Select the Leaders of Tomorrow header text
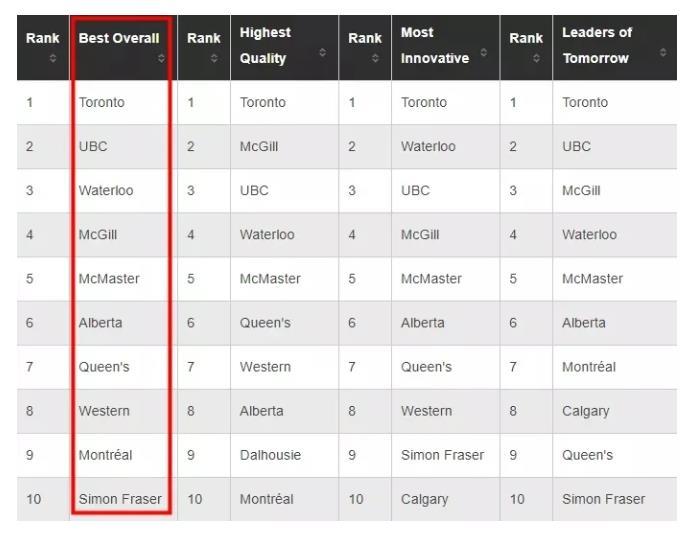The image size is (689, 533). [597, 45]
